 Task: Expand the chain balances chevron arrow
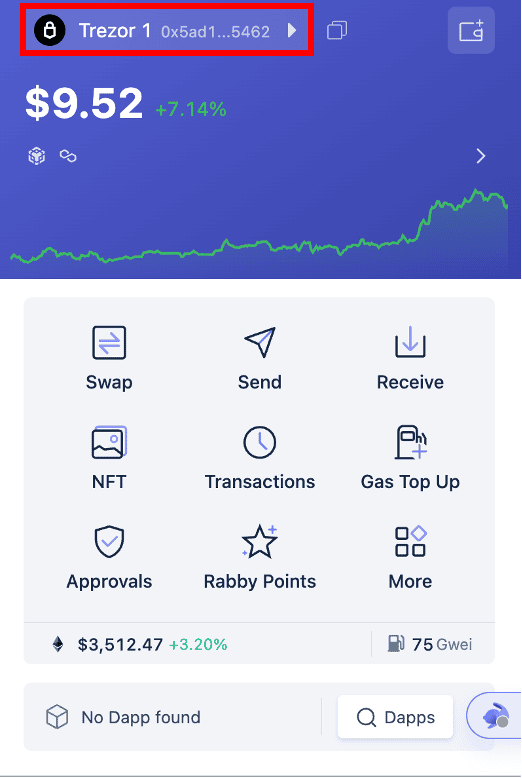480,156
